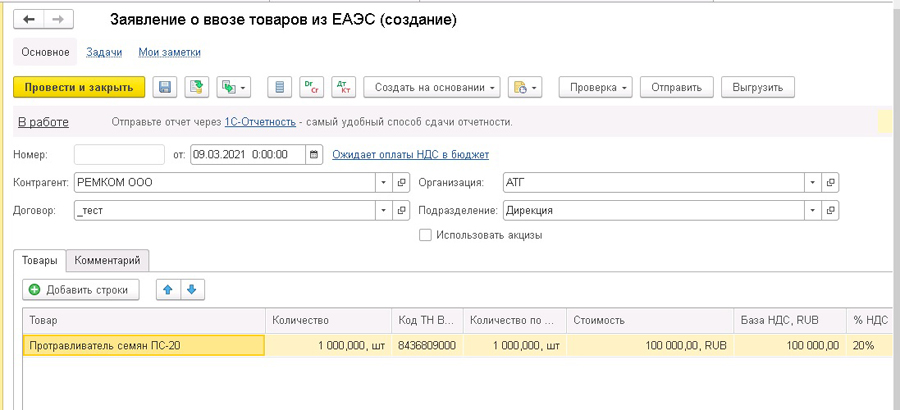Viewport: 900px width, 410px height.
Task: Click the Договор field _тест
Action: click(225, 210)
